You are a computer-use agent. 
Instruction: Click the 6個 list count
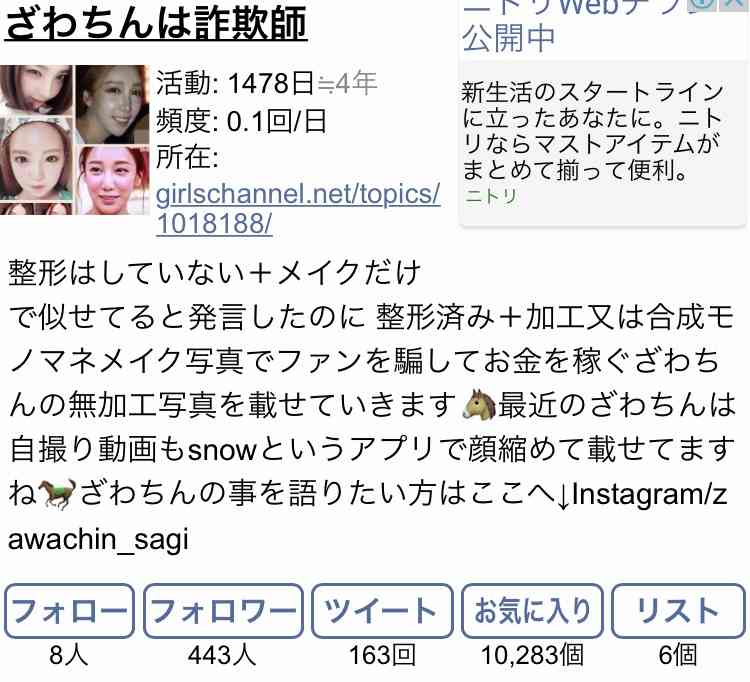(677, 655)
